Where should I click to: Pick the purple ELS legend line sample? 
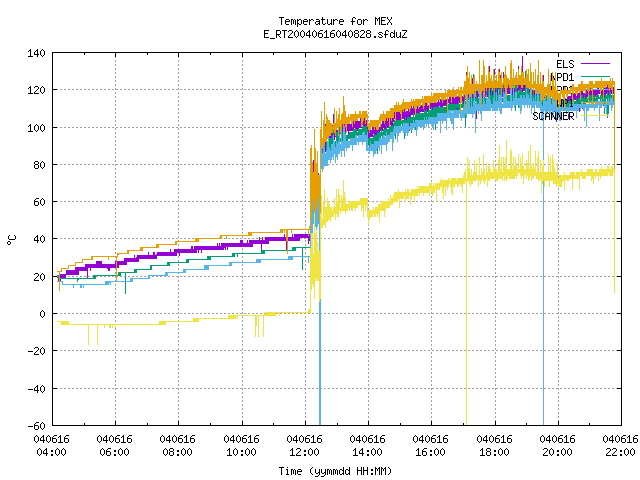[595, 64]
